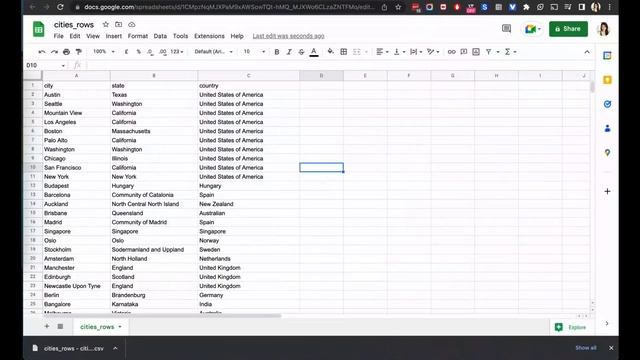Open the Edit menu
The width and height of the screenshot is (640, 360).
pyautogui.click(x=75, y=36)
